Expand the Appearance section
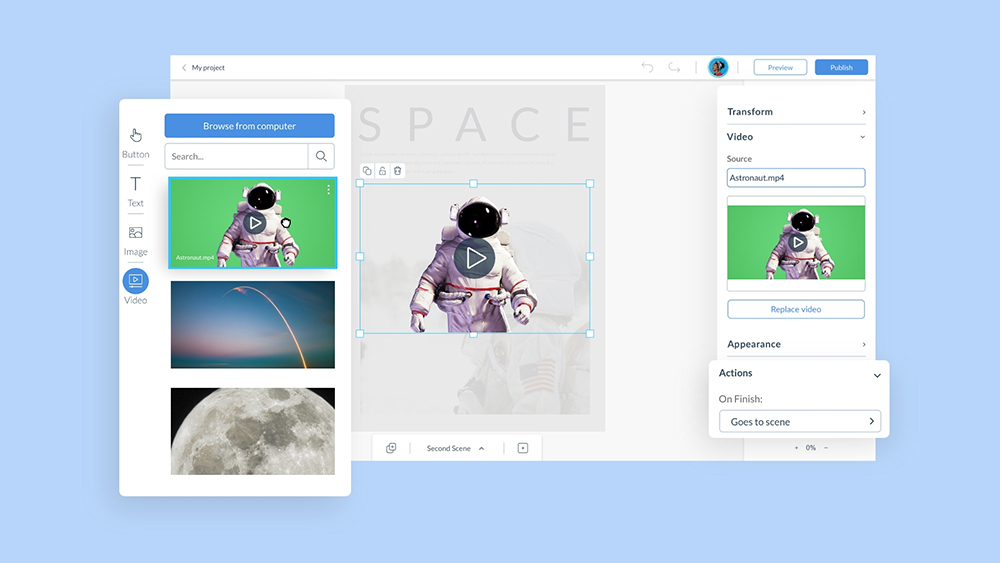This screenshot has height=563, width=1000. [x=796, y=344]
